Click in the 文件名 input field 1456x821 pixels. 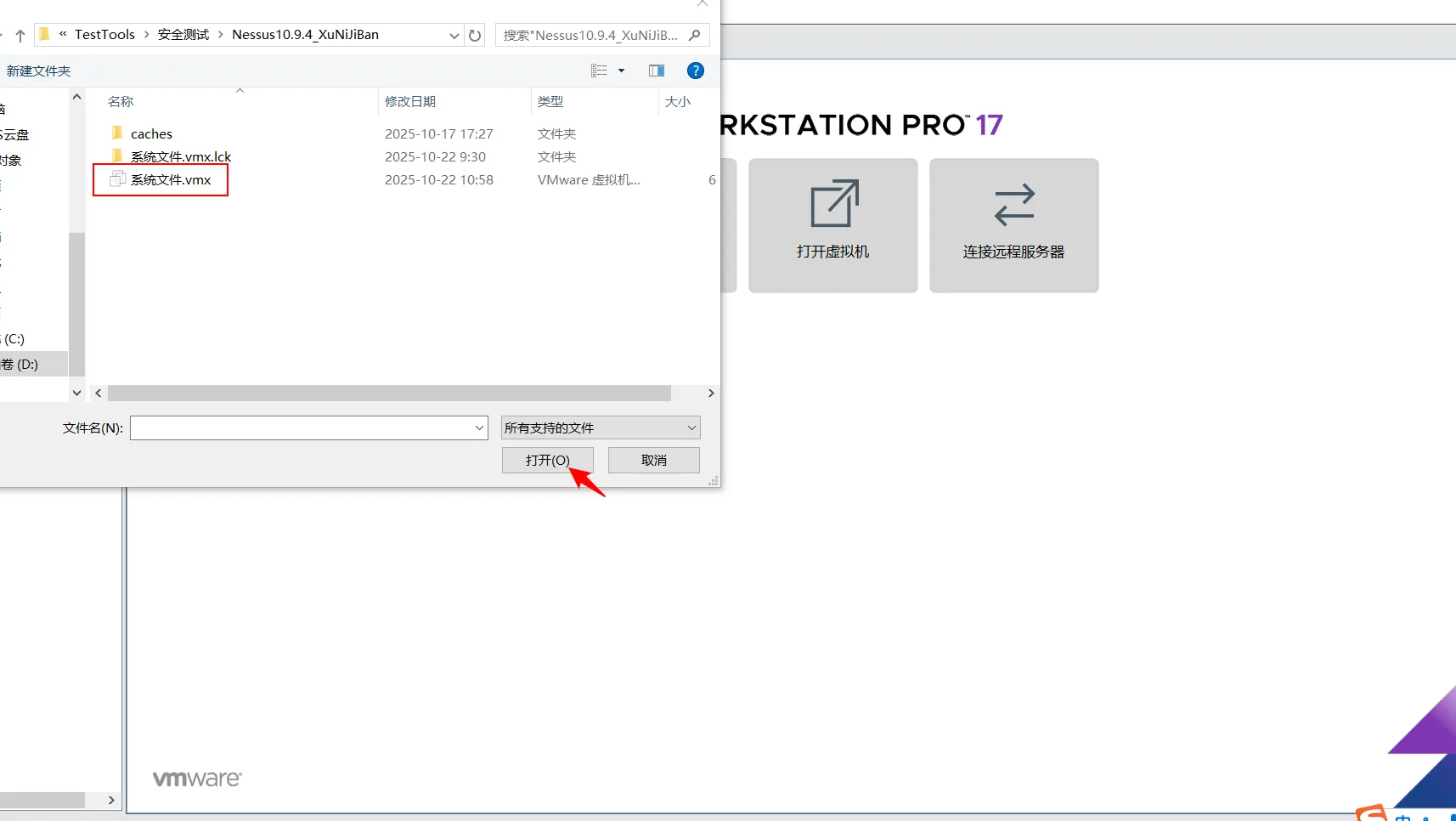302,427
